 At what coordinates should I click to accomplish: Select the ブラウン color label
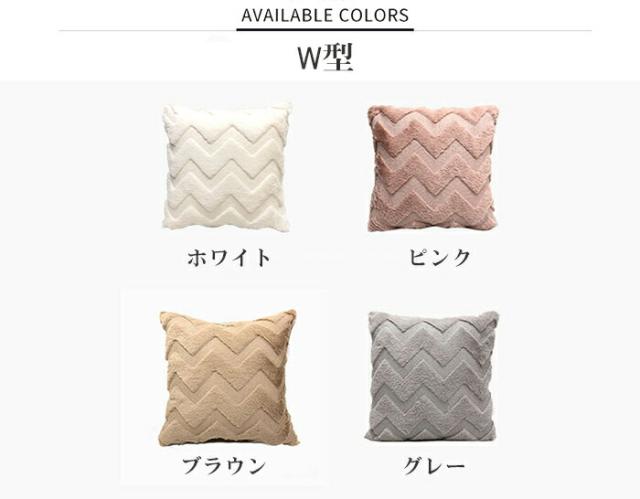[224, 465]
